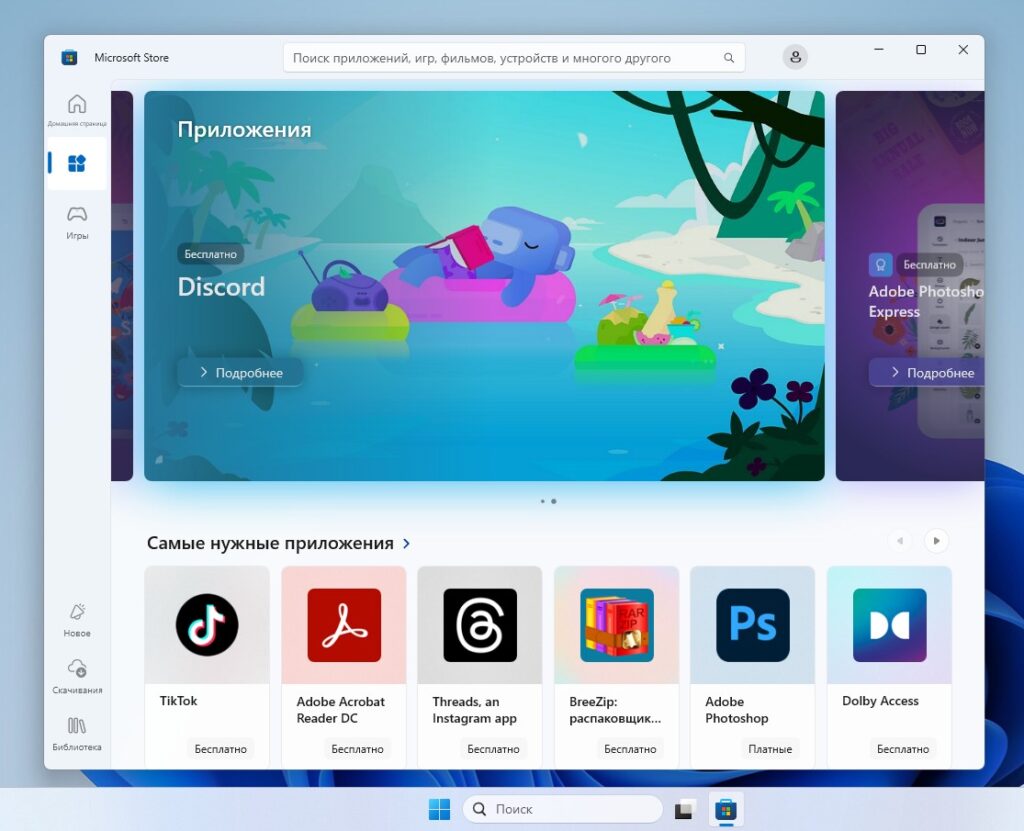Select the first banner page dot
This screenshot has height=831, width=1024.
[x=543, y=501]
